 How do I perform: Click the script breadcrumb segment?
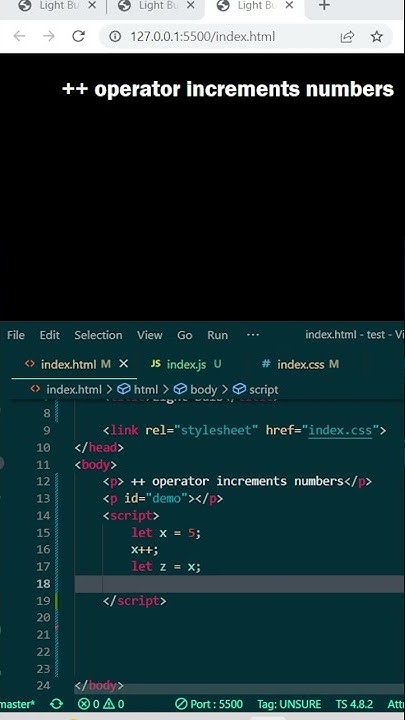264,389
